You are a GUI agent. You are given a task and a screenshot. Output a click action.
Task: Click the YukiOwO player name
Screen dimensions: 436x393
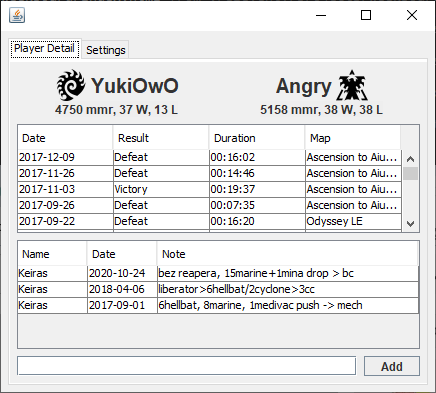click(x=135, y=86)
